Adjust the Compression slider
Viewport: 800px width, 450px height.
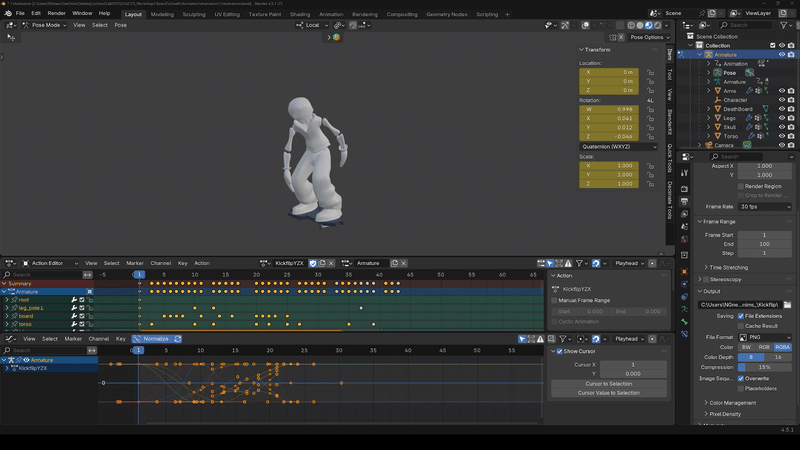click(764, 367)
